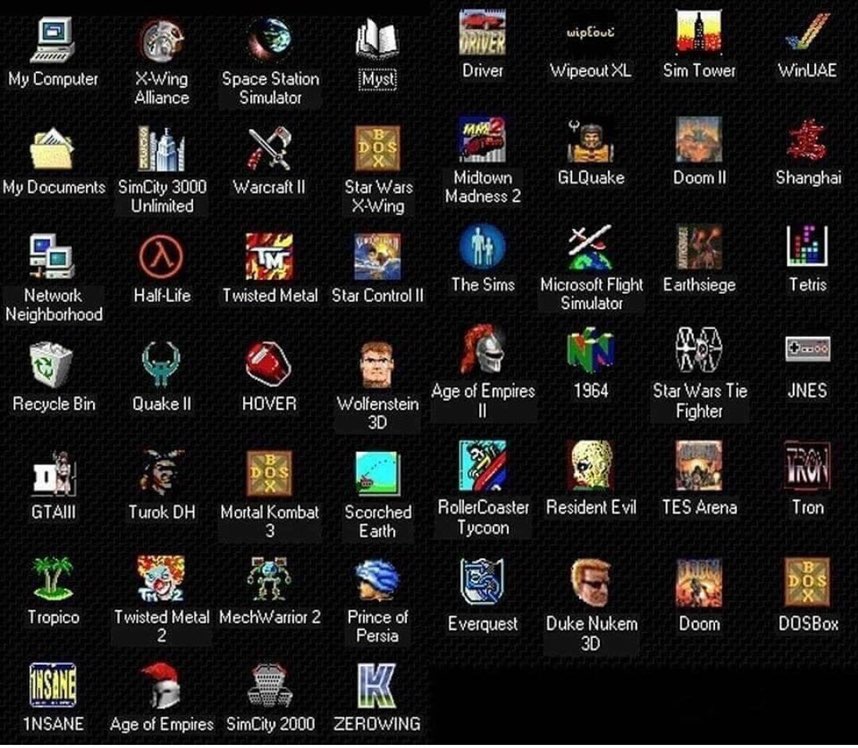Open the My Computer icon
The image size is (858, 748).
pyautogui.click(x=53, y=39)
